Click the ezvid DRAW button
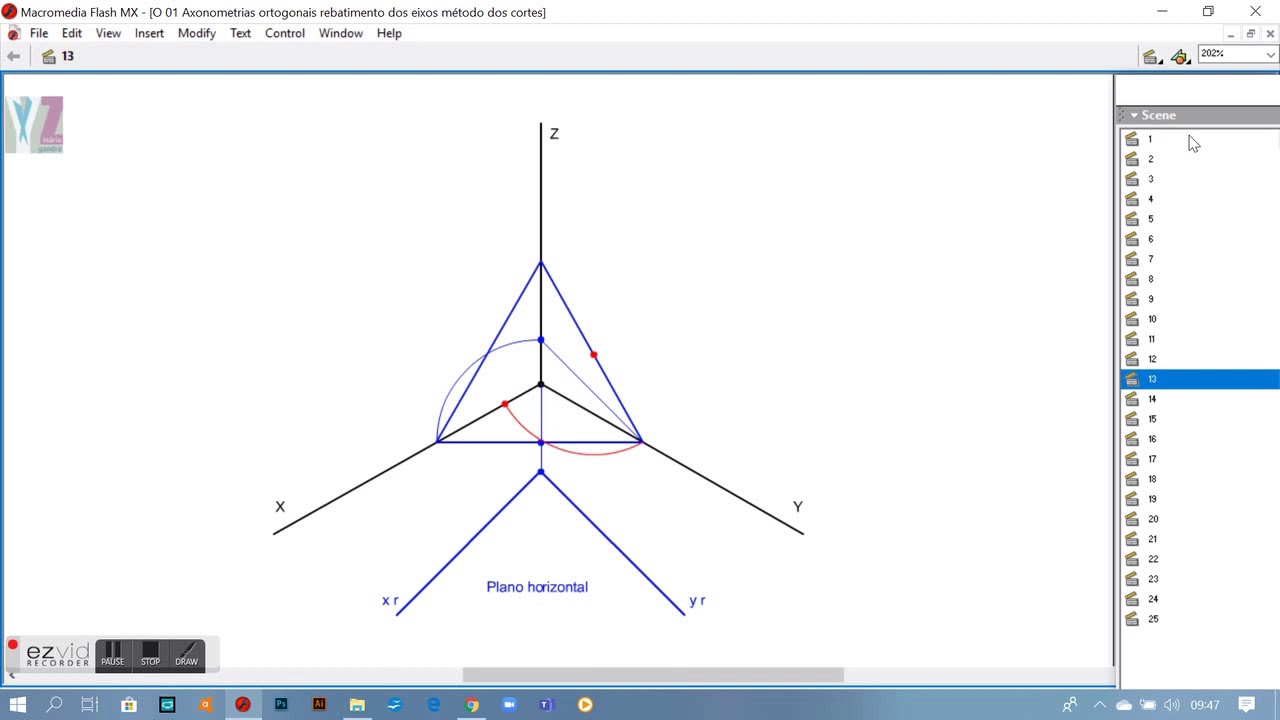 click(x=187, y=655)
